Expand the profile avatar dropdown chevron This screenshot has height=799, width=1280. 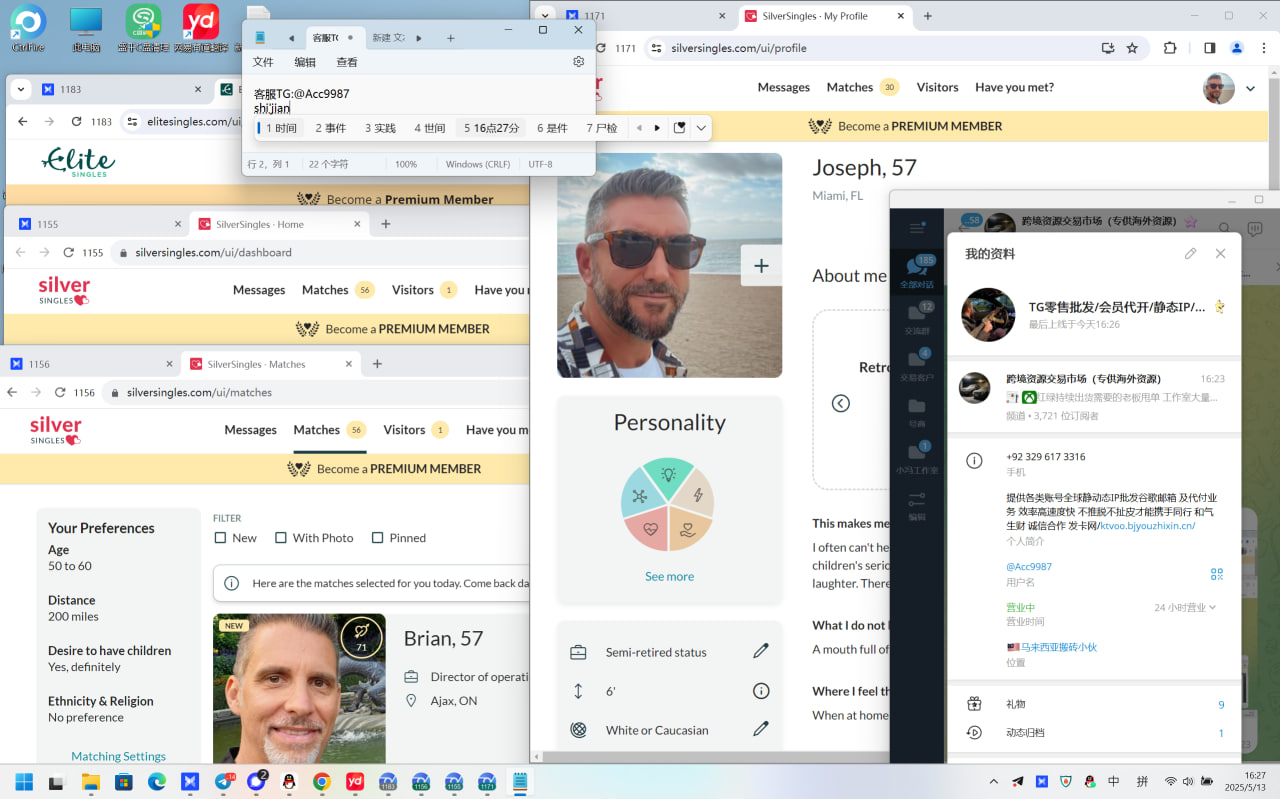tap(1250, 89)
